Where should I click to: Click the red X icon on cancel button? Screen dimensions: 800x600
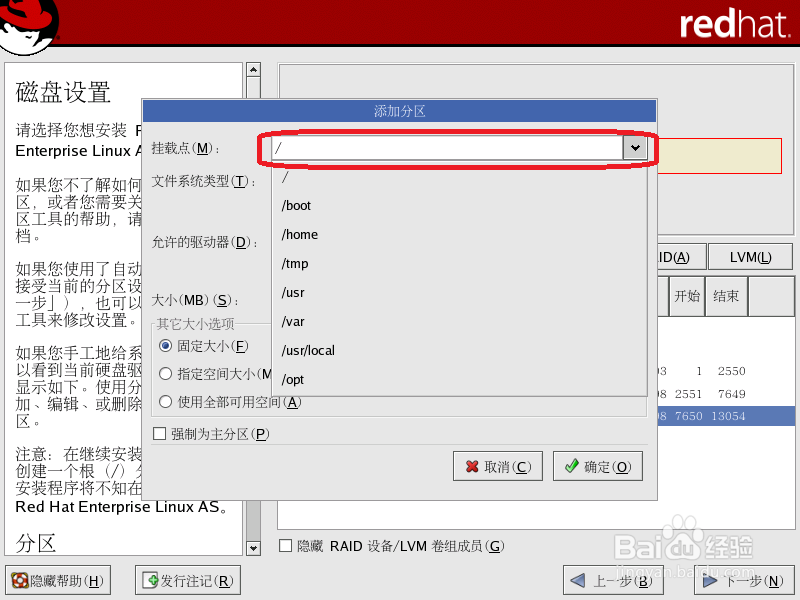[472, 466]
